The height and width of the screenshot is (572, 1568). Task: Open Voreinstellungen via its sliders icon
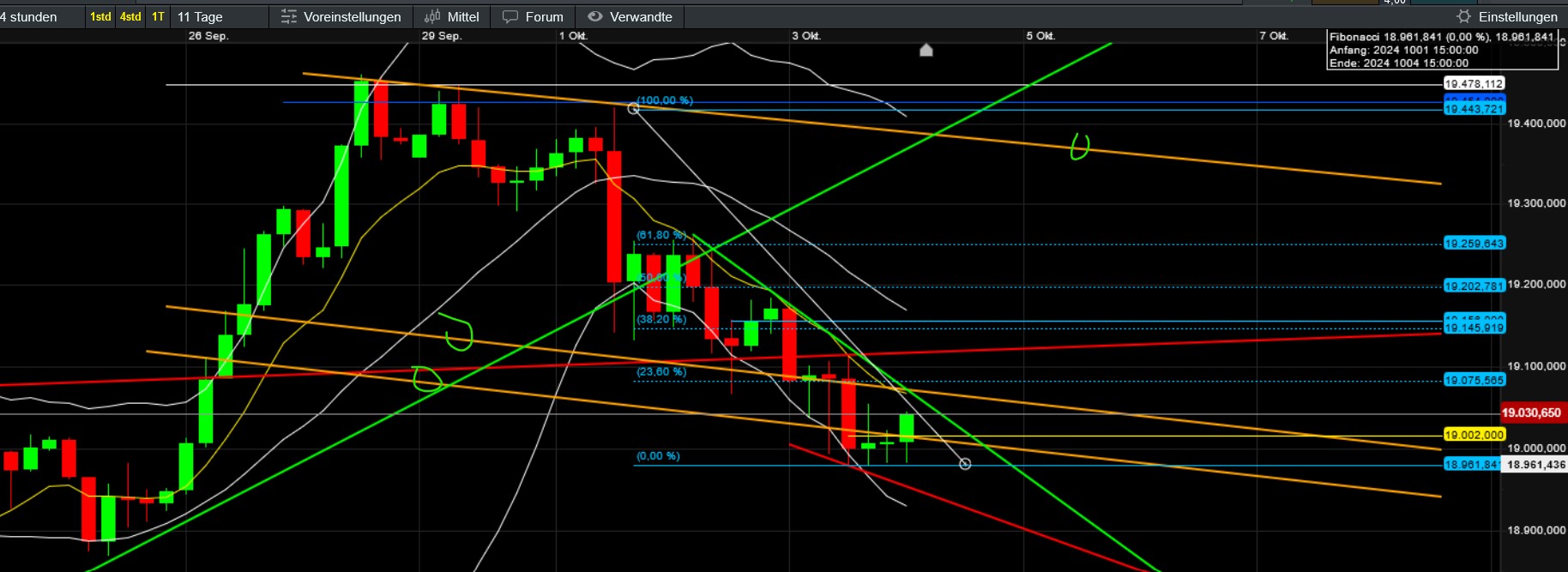coord(289,16)
